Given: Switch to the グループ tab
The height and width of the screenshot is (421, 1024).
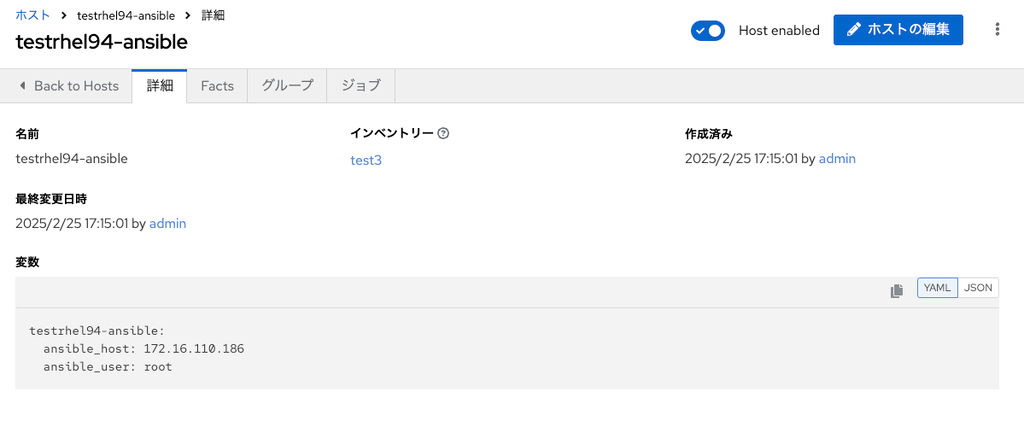Looking at the screenshot, I should 287,86.
